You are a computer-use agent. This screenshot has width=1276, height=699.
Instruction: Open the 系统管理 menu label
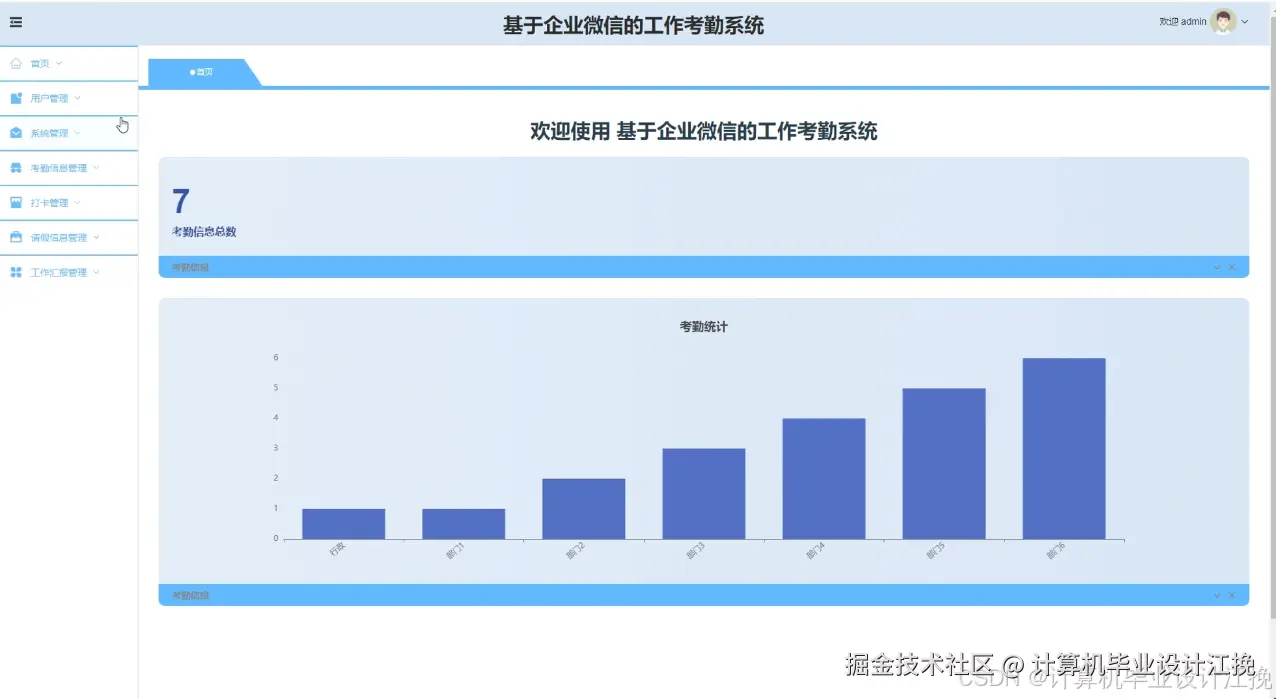49,133
